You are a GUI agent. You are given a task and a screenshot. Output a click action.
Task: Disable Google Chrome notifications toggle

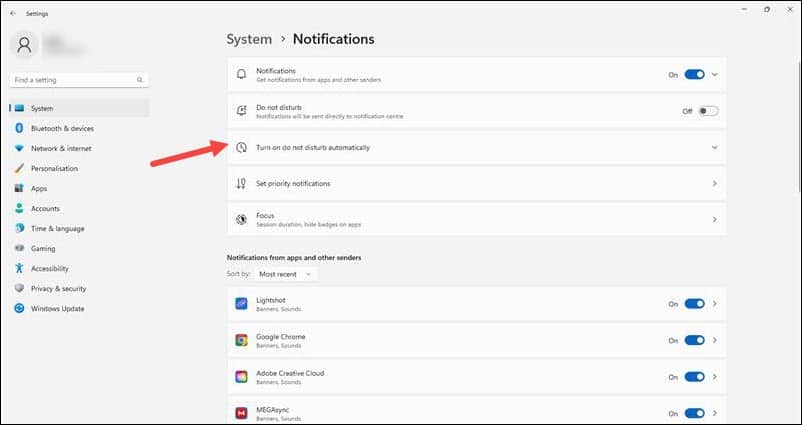tap(695, 340)
